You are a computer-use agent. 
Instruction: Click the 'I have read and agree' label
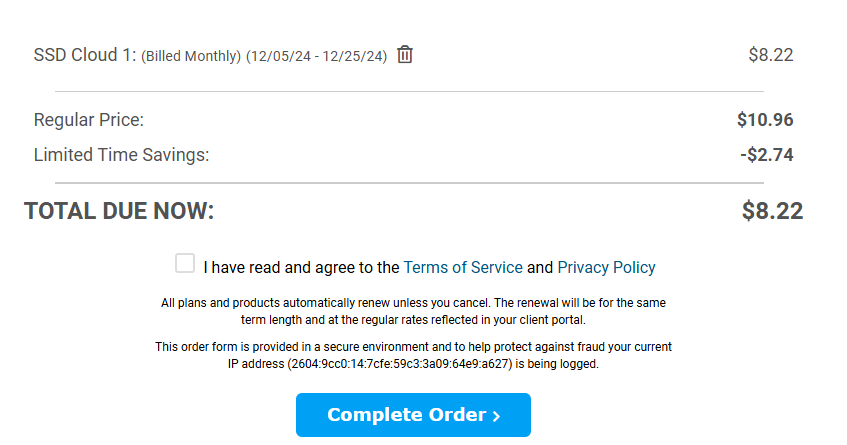pos(301,267)
